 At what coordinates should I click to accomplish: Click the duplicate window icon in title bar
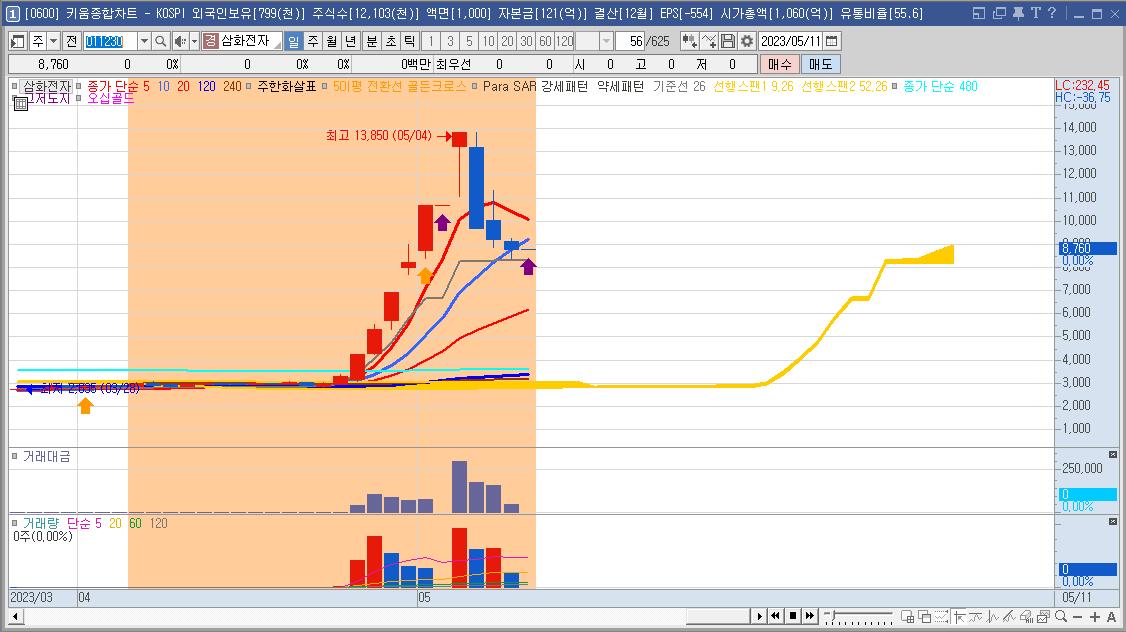click(999, 13)
